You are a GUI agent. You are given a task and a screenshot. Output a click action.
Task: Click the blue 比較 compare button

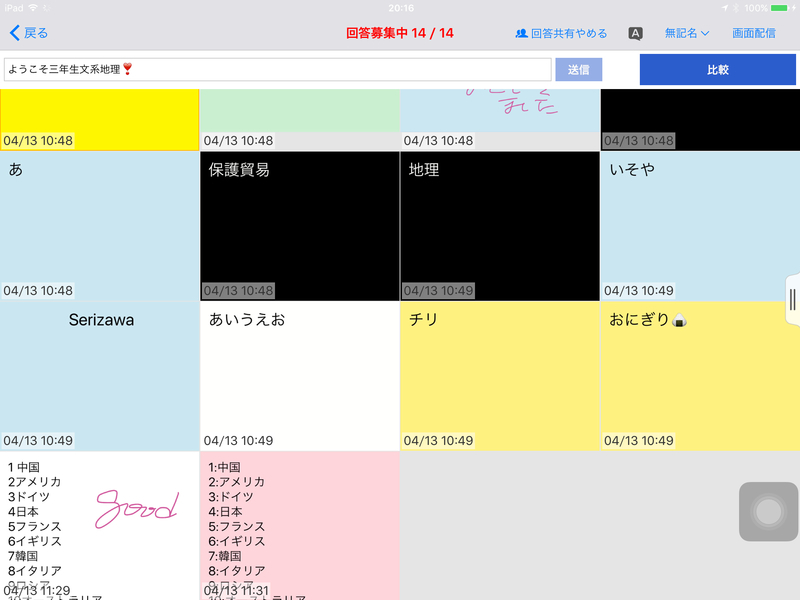[x=717, y=71]
